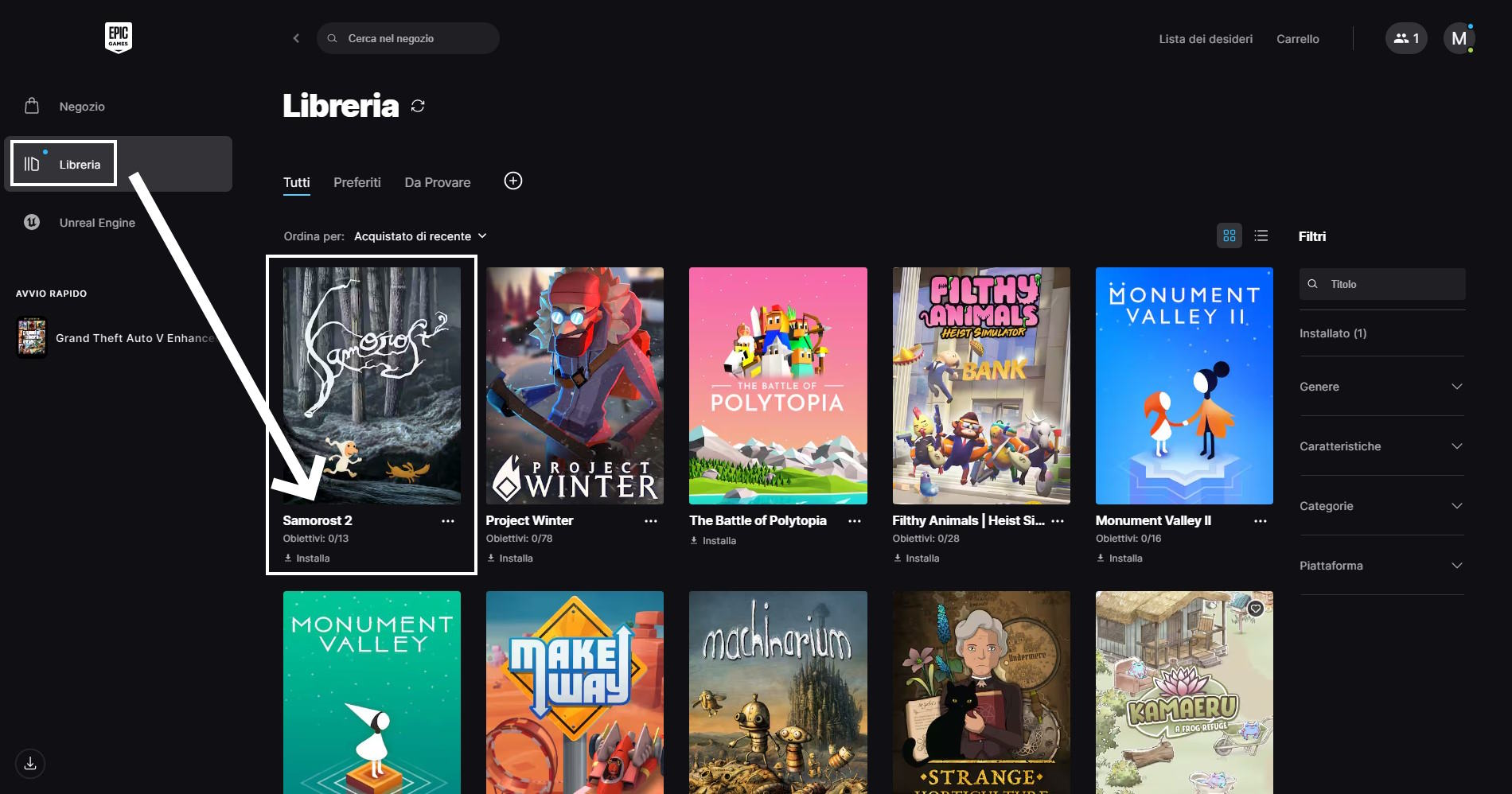Viewport: 1512px width, 794px height.
Task: Open the Carrello link
Action: tap(1298, 38)
